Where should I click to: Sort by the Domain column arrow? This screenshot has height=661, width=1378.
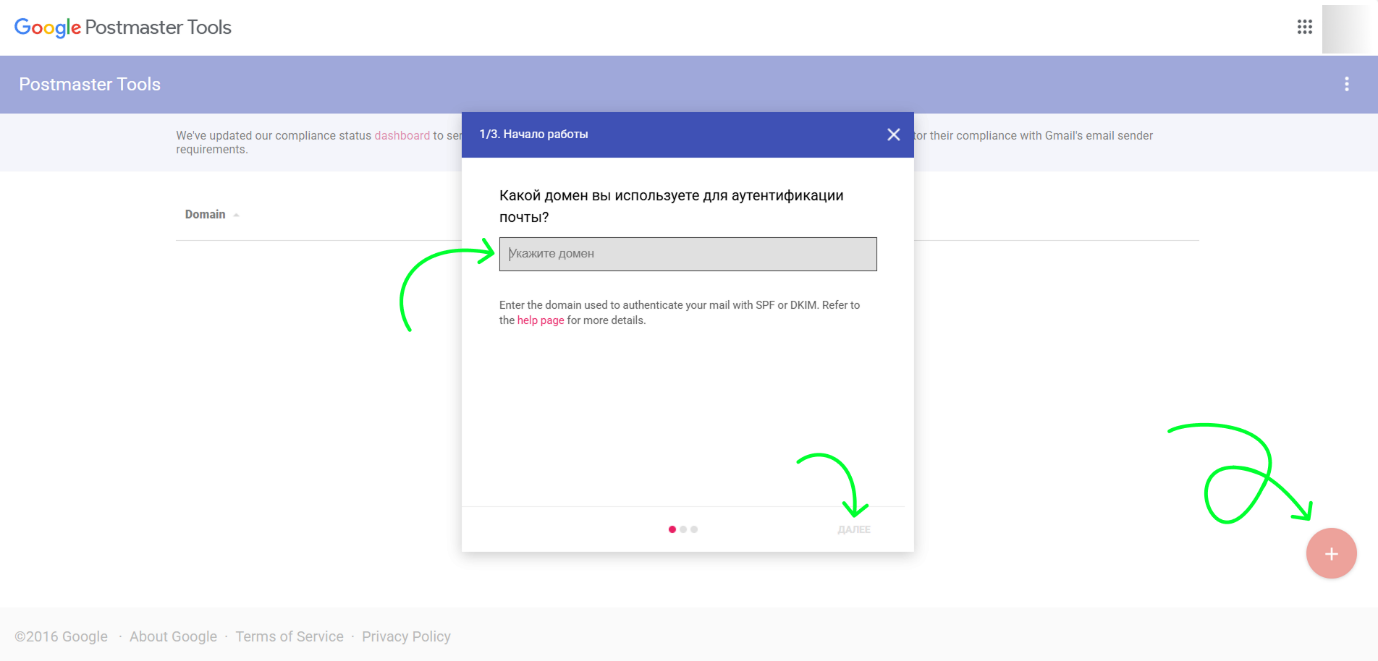pyautogui.click(x=236, y=215)
